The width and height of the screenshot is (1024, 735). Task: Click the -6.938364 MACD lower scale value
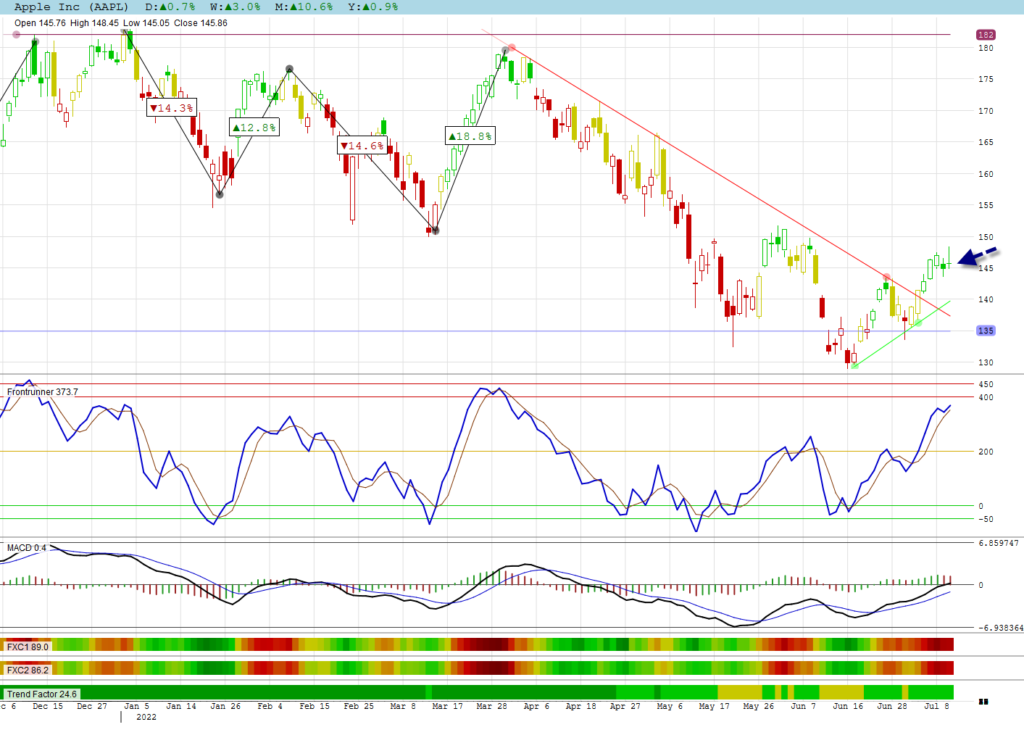point(1000,628)
